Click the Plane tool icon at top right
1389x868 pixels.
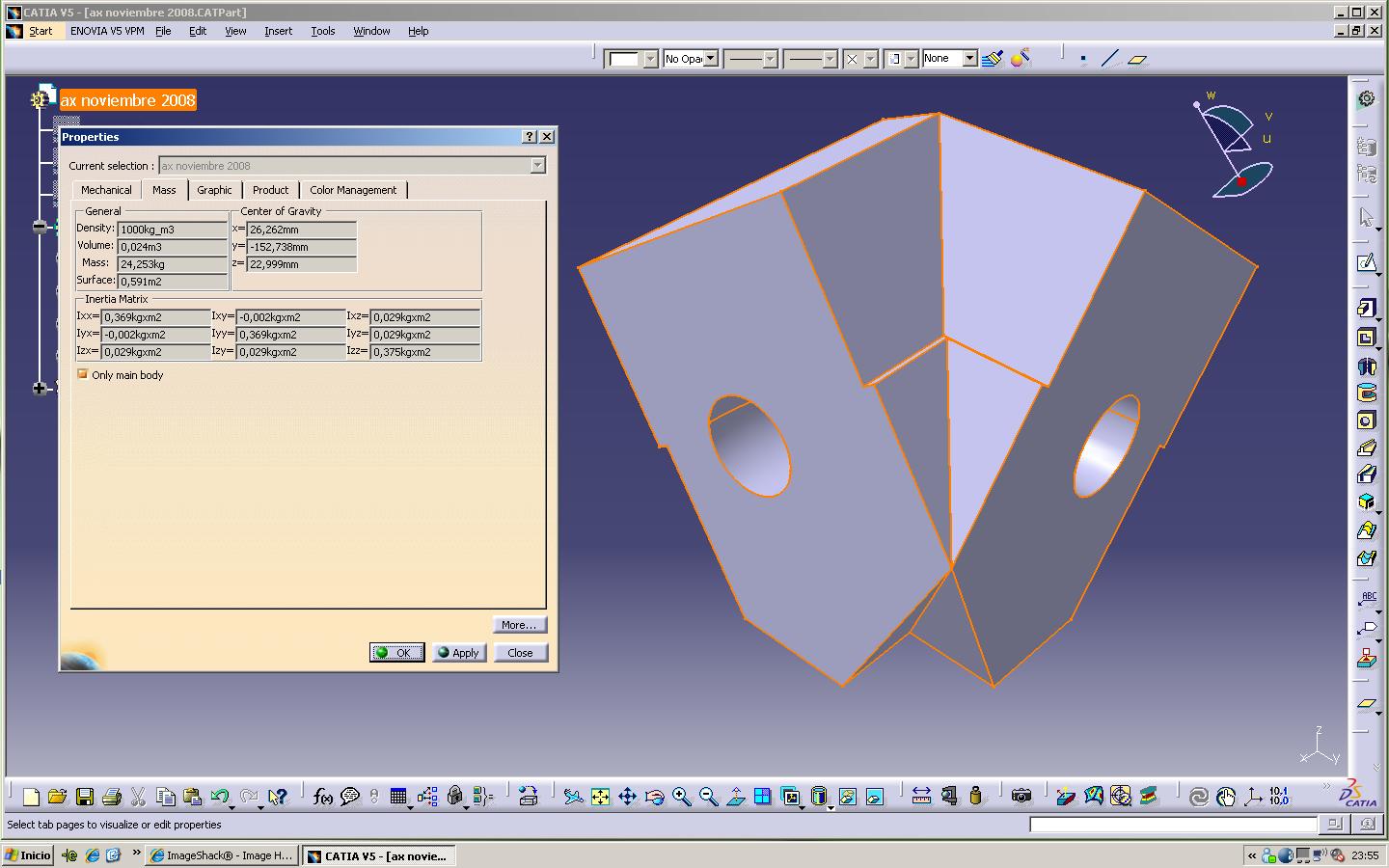(1137, 59)
